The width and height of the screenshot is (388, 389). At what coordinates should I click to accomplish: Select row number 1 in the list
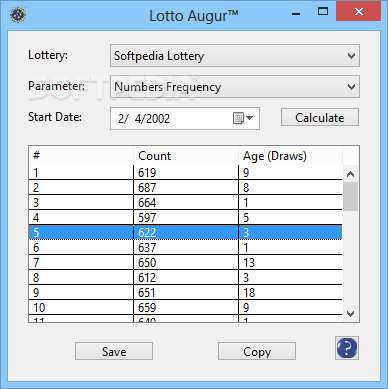(186, 173)
